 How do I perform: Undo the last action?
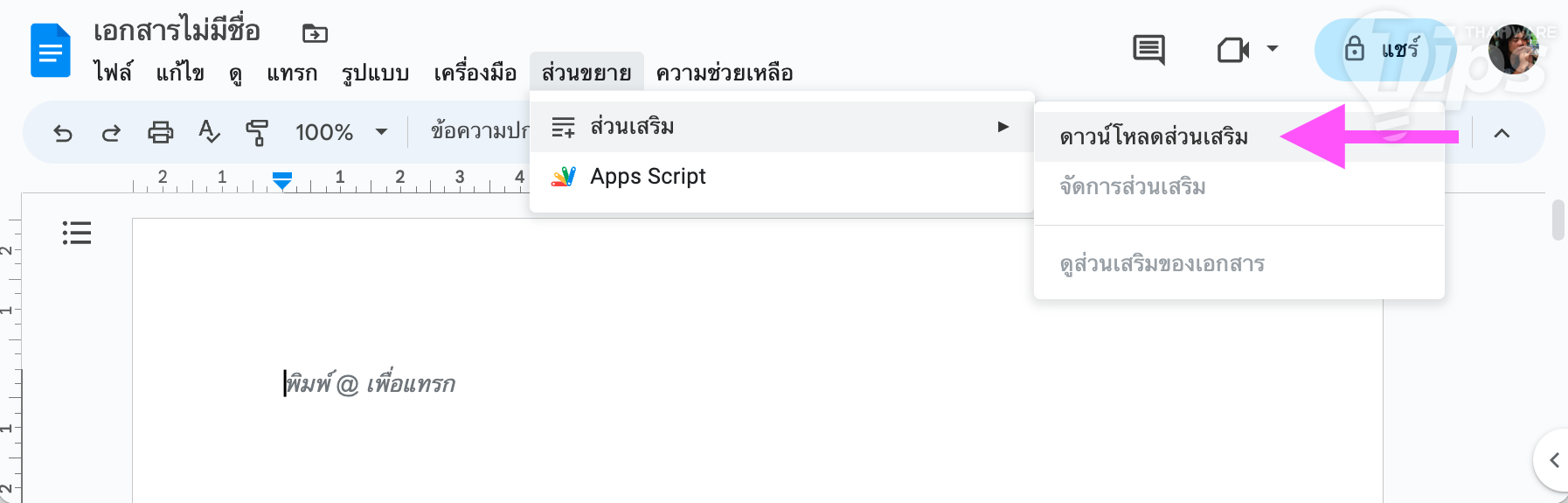click(63, 133)
